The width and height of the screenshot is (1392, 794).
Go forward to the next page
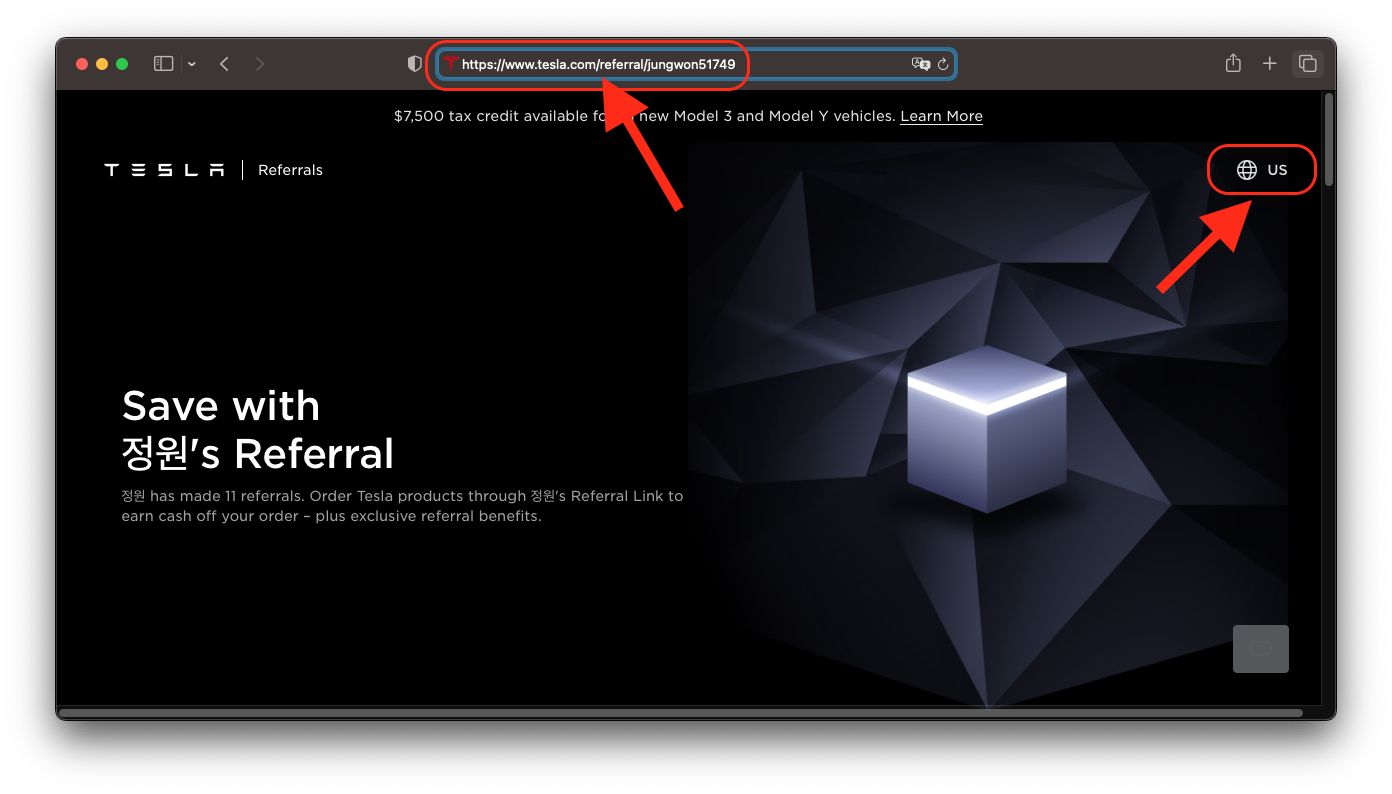260,64
